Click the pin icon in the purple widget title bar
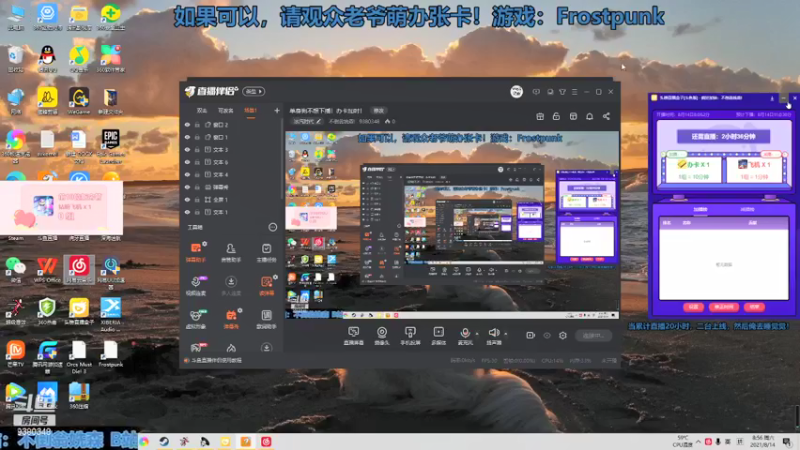This screenshot has width=800, height=450. [772, 98]
